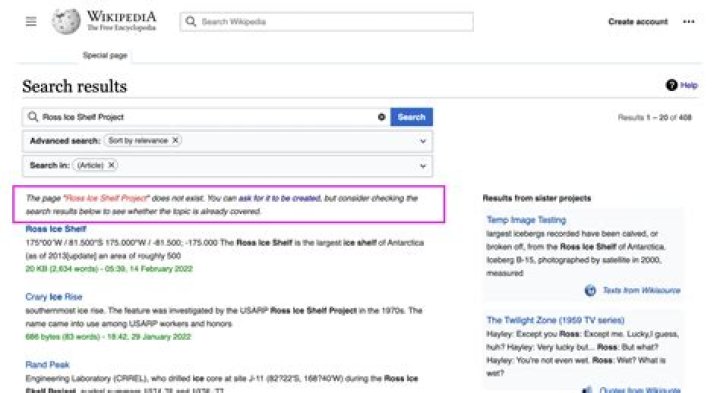Click the Help question mark icon
Screen dimensions: 720x393
671,85
